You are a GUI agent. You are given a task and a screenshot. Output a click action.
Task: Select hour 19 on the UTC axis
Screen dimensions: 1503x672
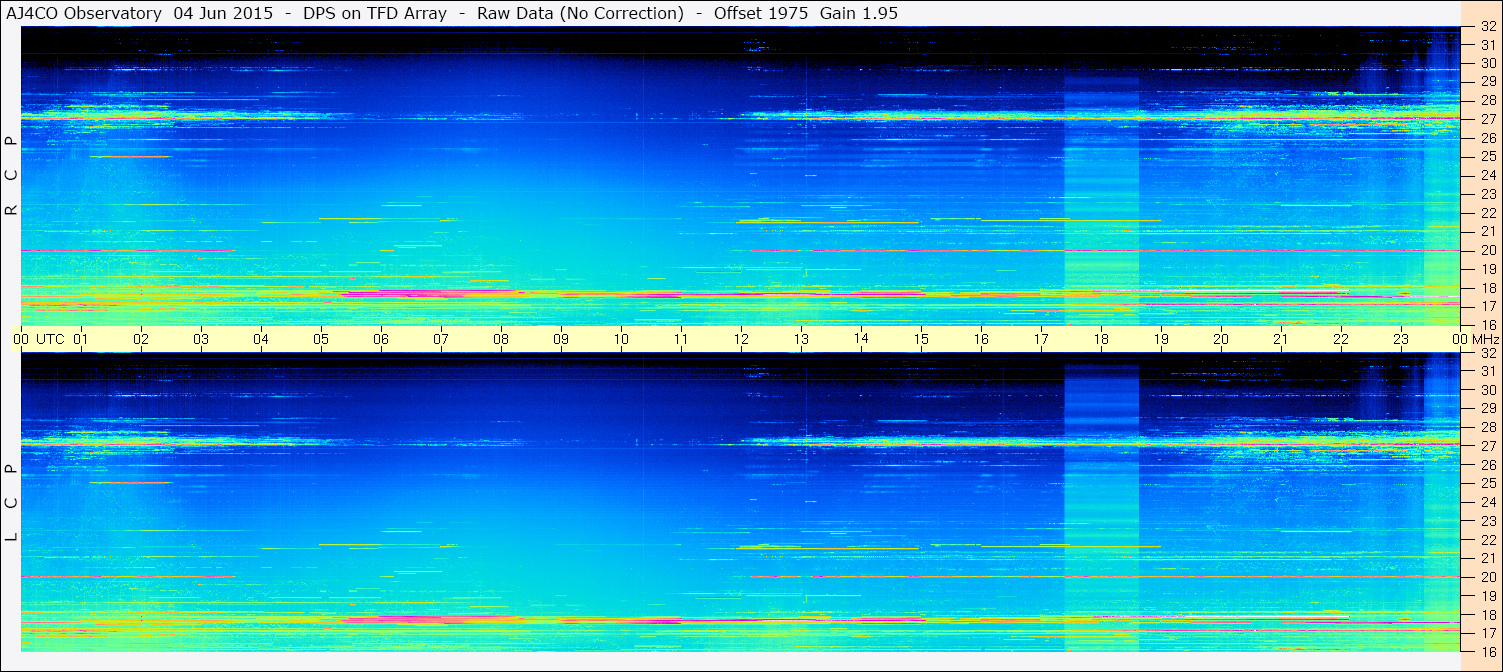click(1161, 339)
